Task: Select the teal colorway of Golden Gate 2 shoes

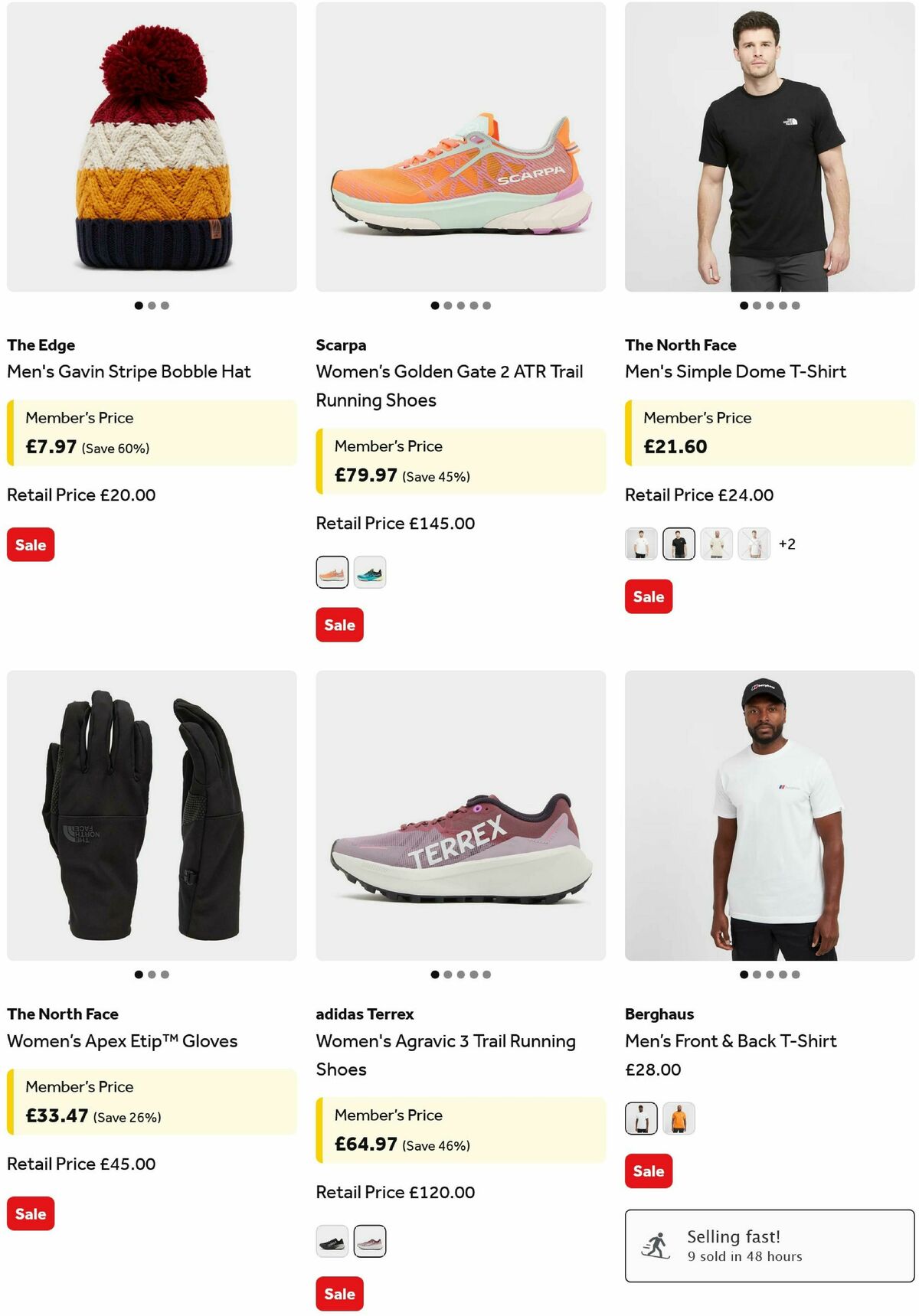Action: 371,572
